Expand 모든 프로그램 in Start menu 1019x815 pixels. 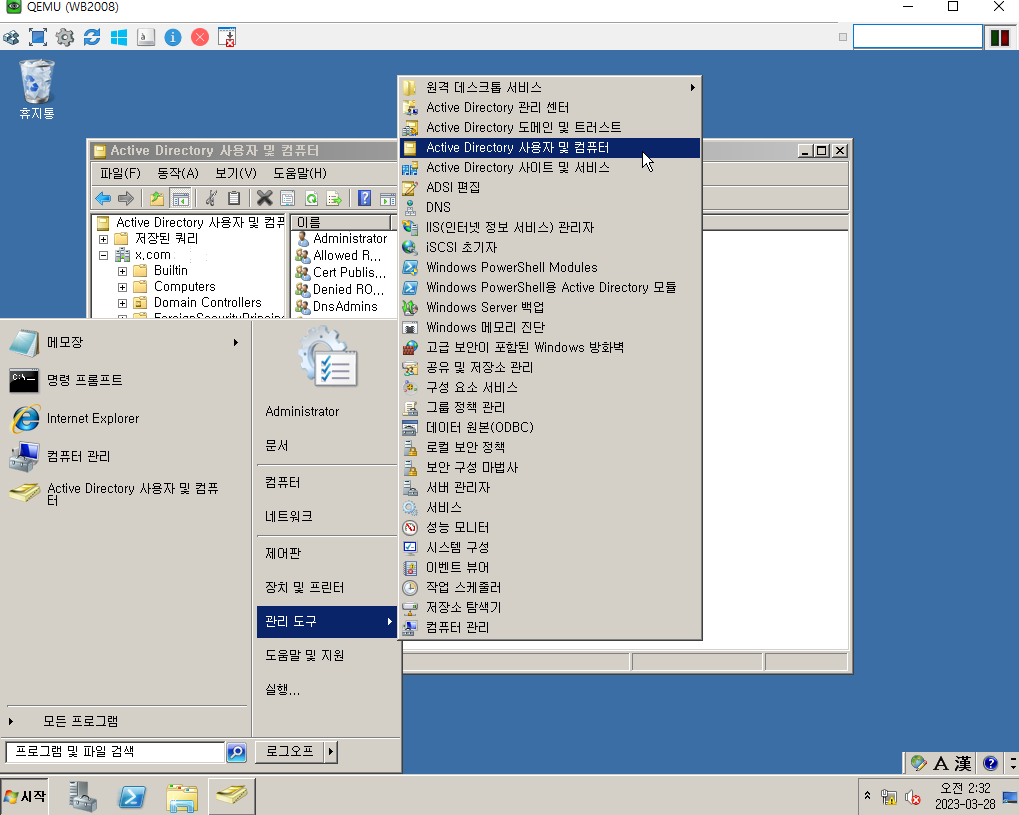point(125,721)
